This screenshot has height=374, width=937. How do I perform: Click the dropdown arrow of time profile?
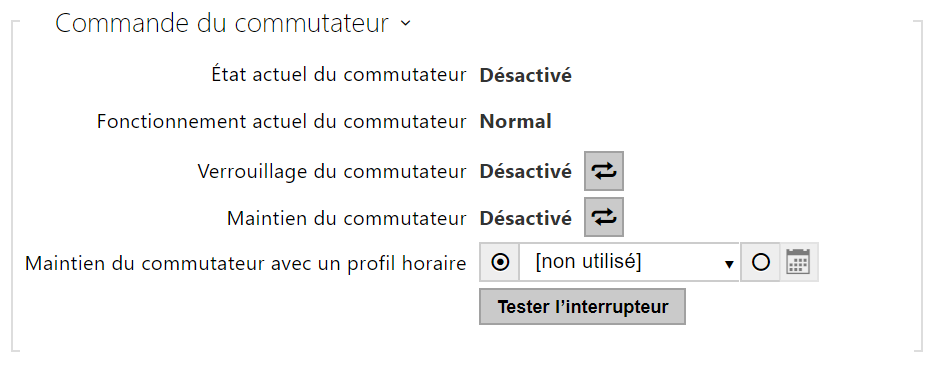point(728,264)
